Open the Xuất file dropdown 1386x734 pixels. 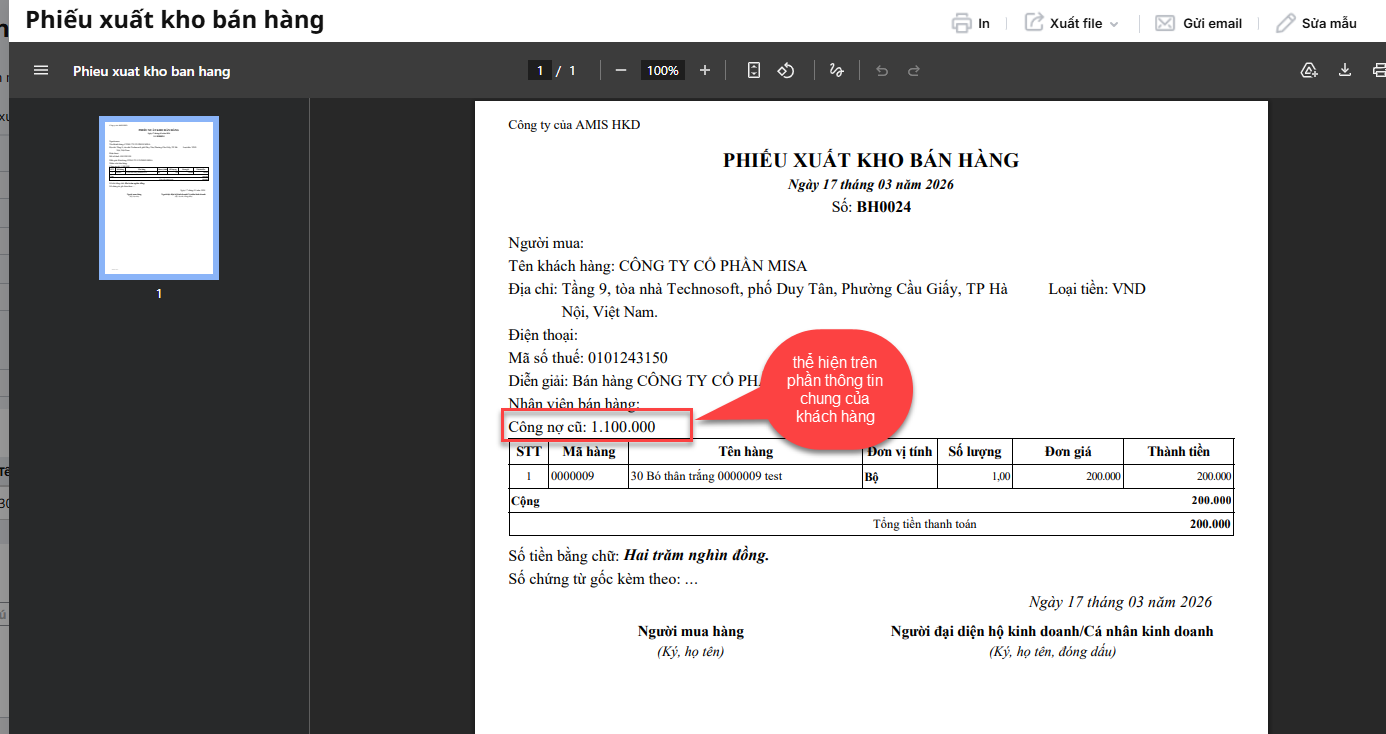[1071, 23]
